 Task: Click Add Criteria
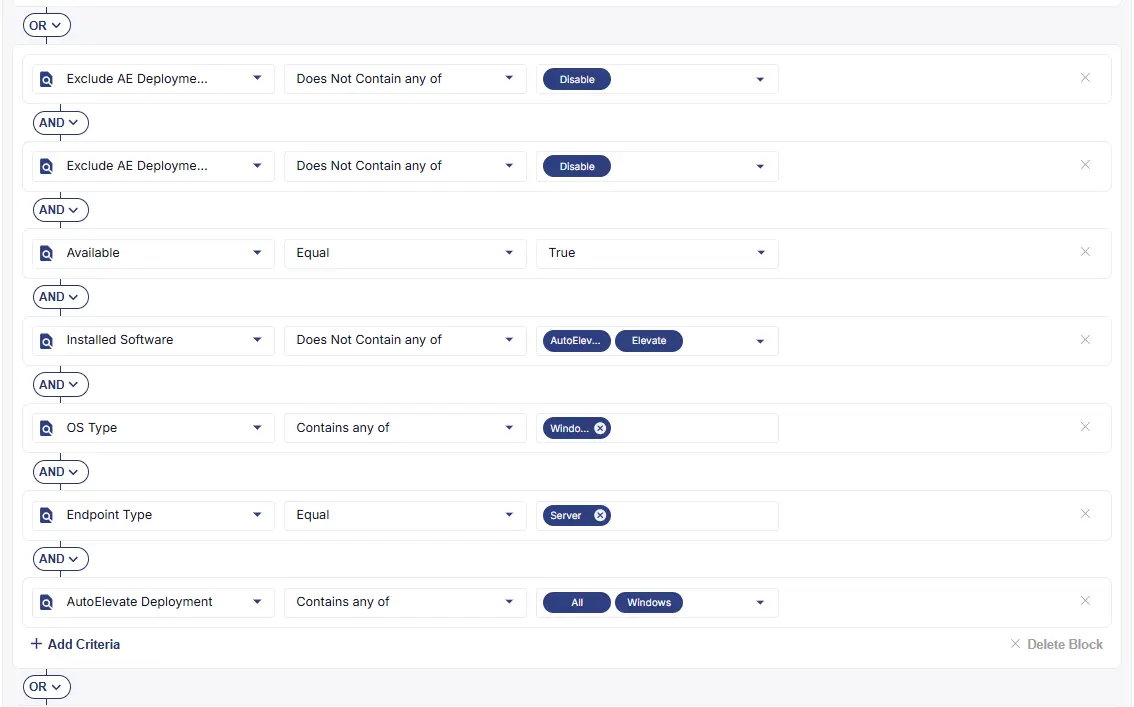coord(75,644)
